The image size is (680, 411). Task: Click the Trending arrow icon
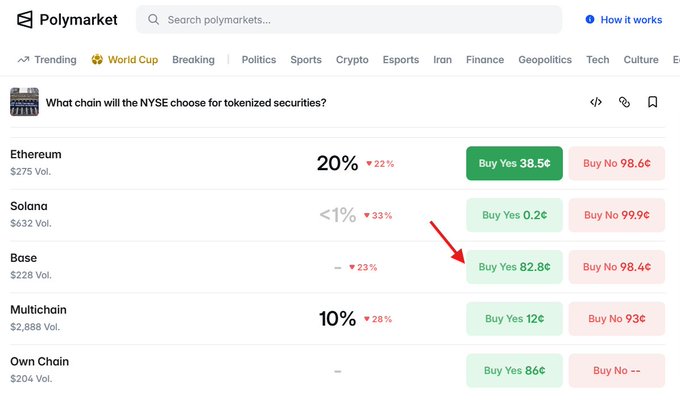tap(23, 60)
